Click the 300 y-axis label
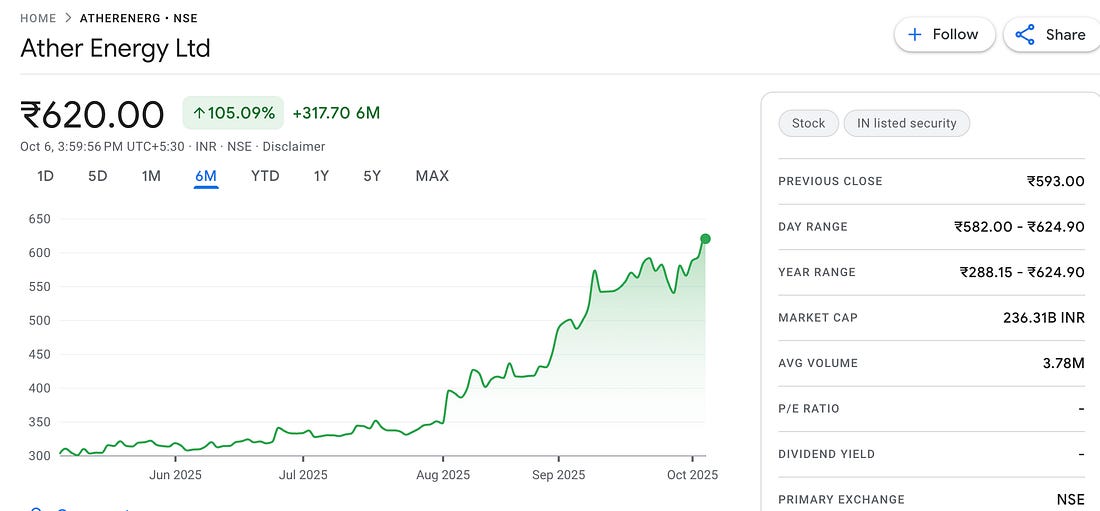Viewport: 1100px width, 511px height. [x=40, y=456]
